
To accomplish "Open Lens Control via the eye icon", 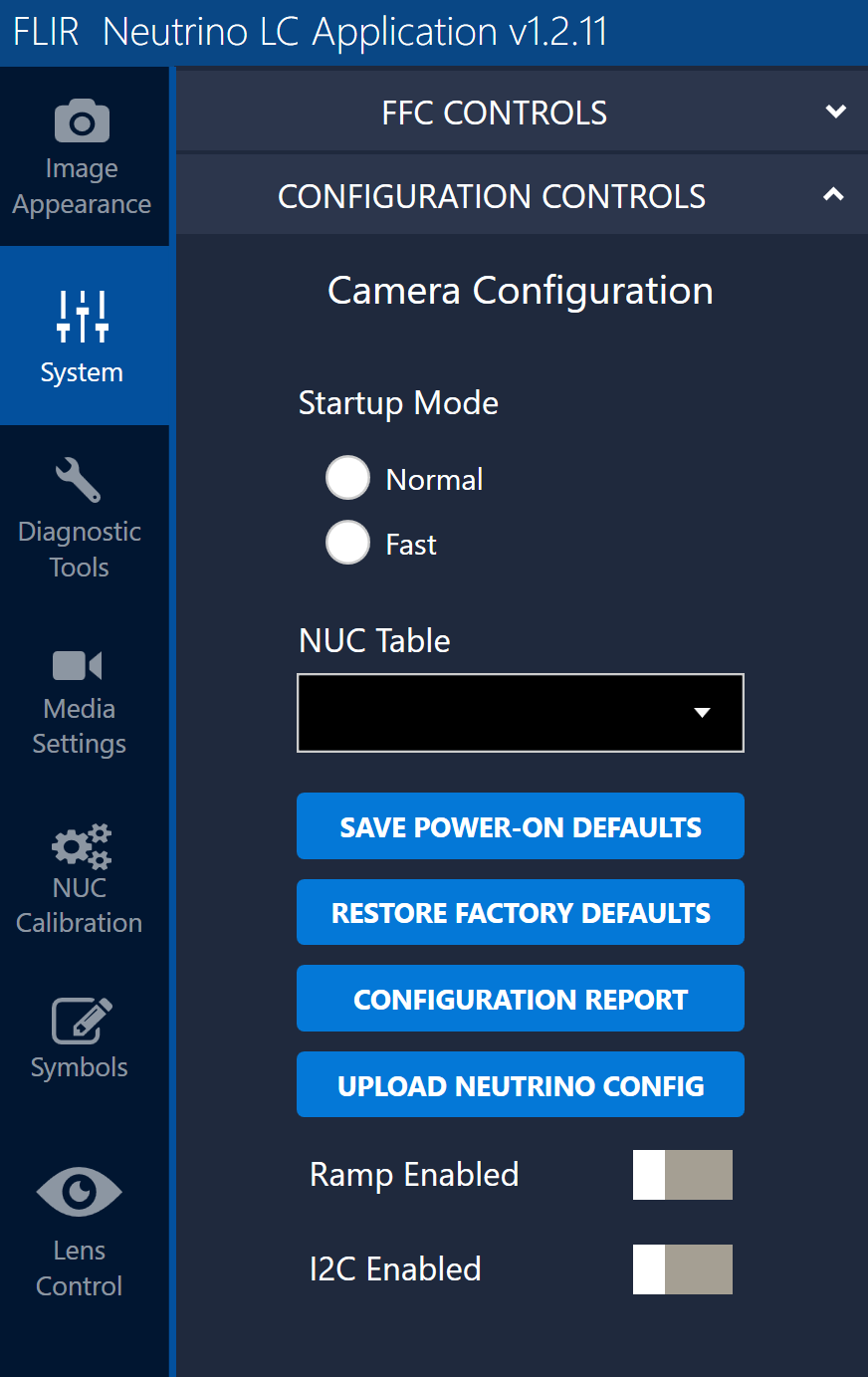I will click(79, 1192).
